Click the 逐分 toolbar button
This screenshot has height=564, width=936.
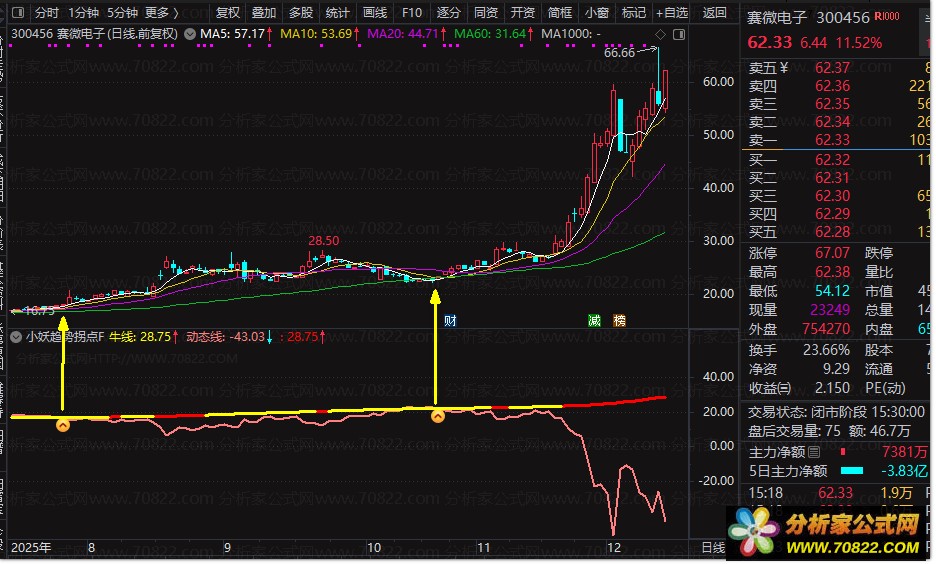point(448,12)
